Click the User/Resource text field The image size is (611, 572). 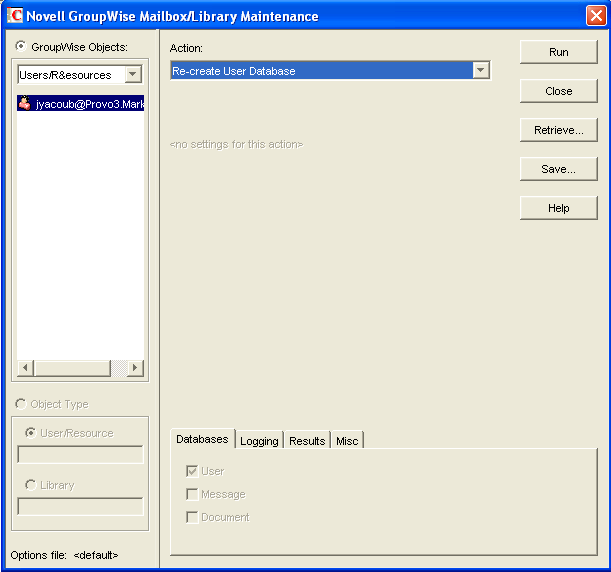(80, 454)
